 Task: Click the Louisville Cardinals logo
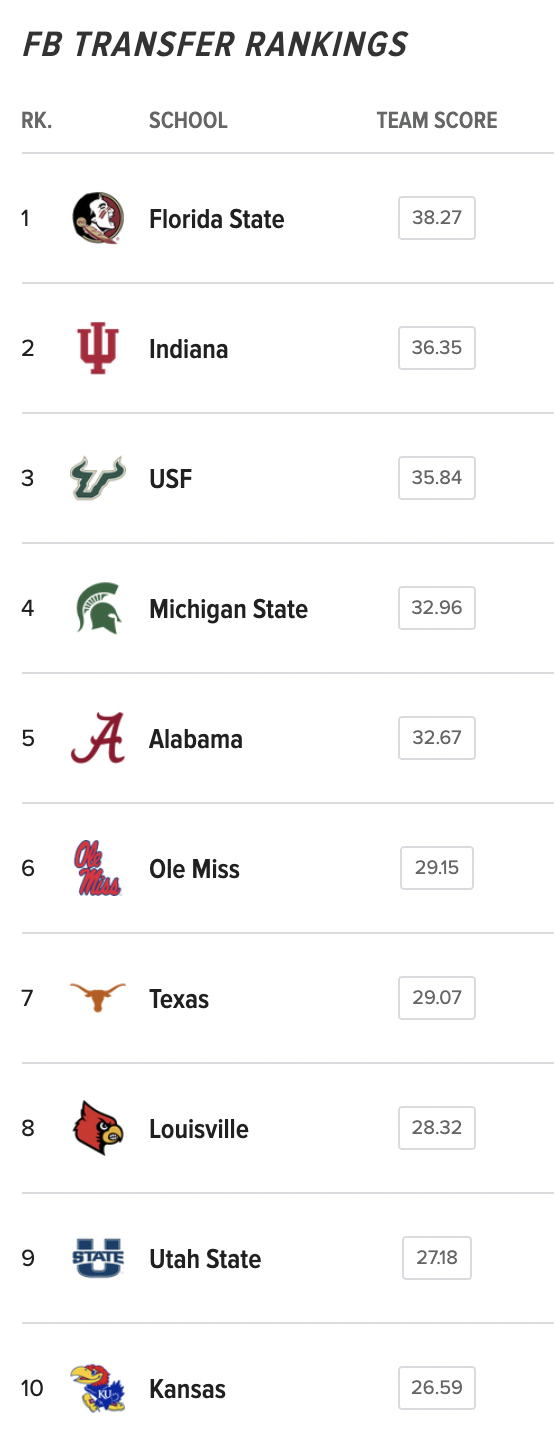click(x=98, y=1128)
